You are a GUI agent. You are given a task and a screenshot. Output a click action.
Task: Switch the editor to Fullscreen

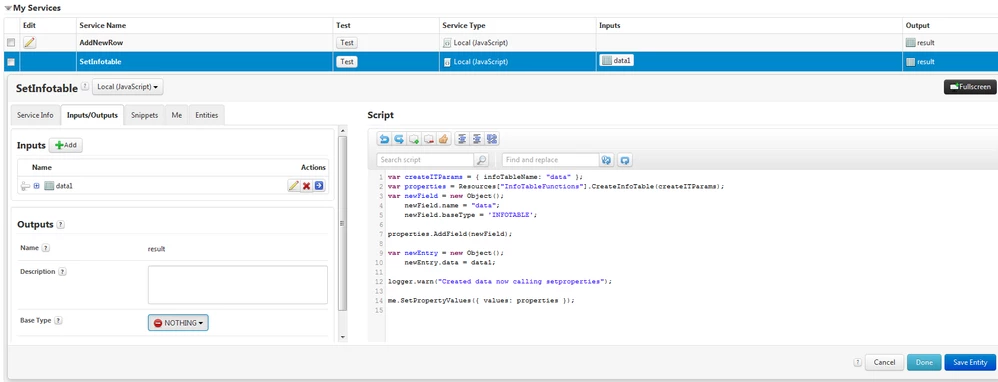coord(970,87)
